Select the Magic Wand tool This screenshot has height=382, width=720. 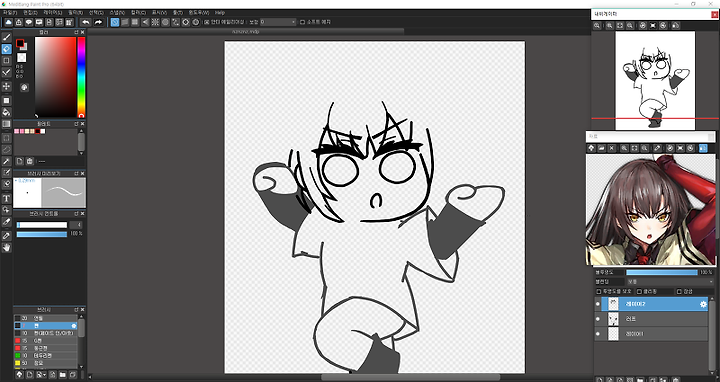click(6, 161)
